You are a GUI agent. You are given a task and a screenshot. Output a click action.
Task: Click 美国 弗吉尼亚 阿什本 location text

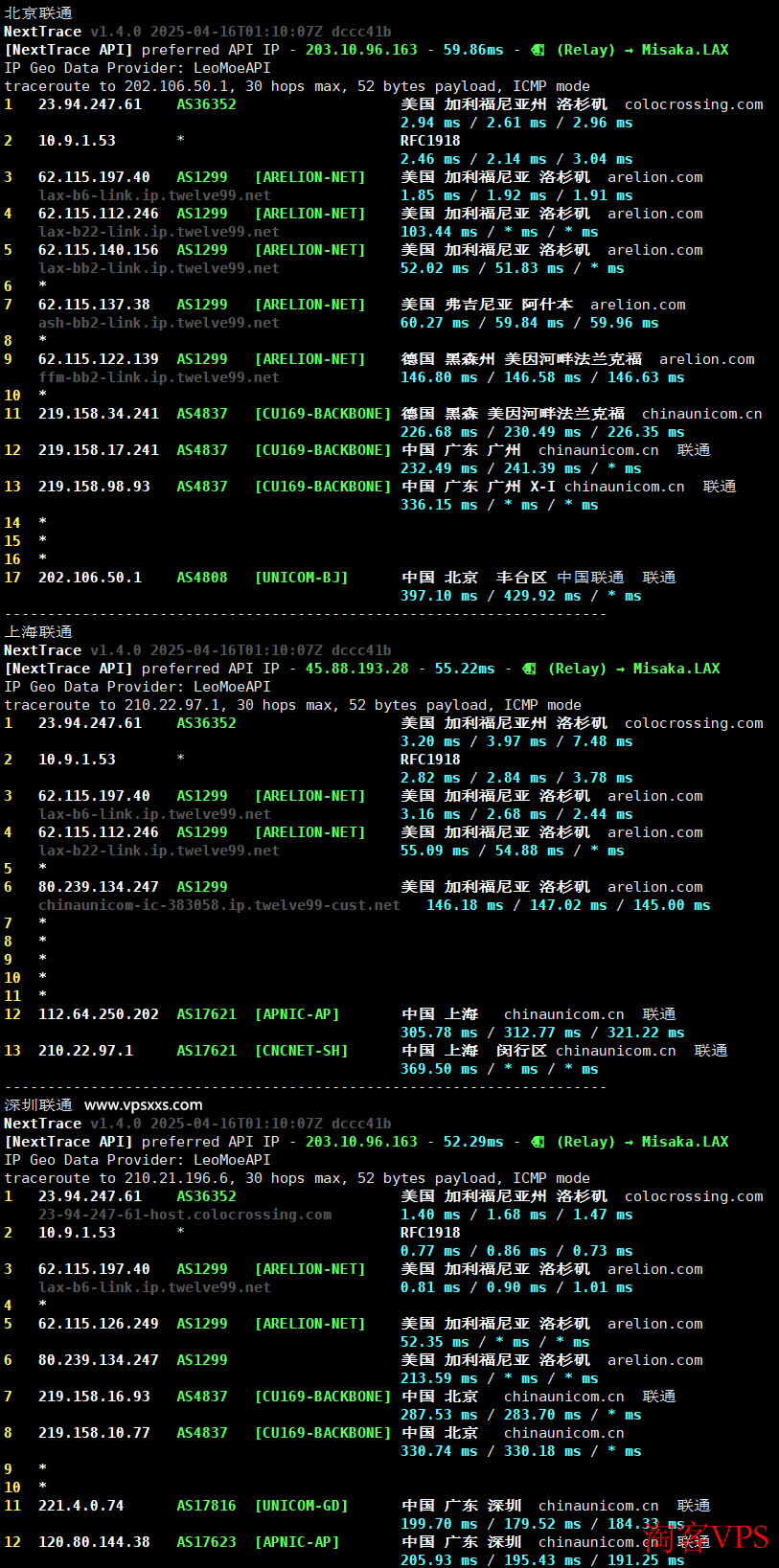point(487,305)
